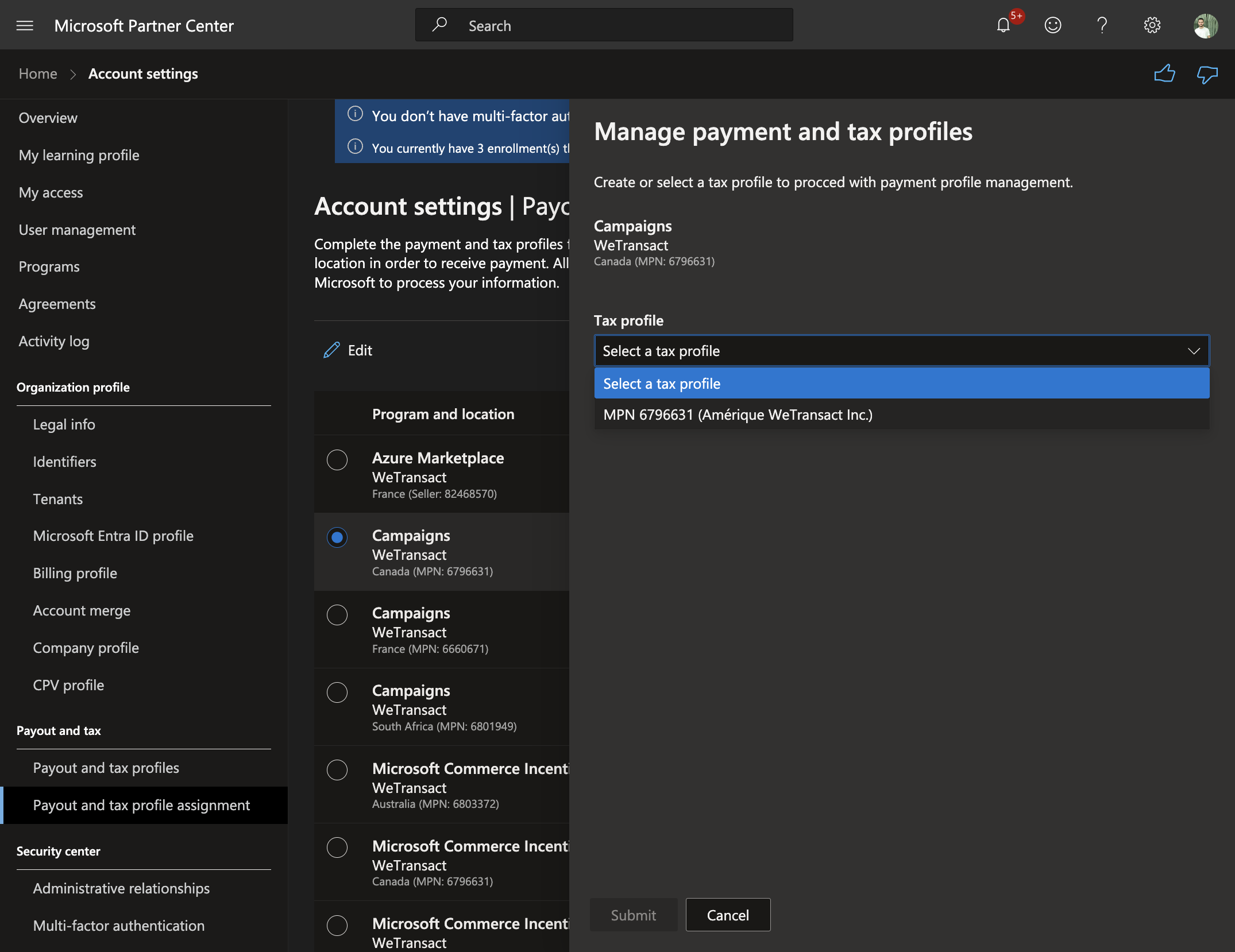
Task: Click the Search input field
Action: click(x=604, y=25)
